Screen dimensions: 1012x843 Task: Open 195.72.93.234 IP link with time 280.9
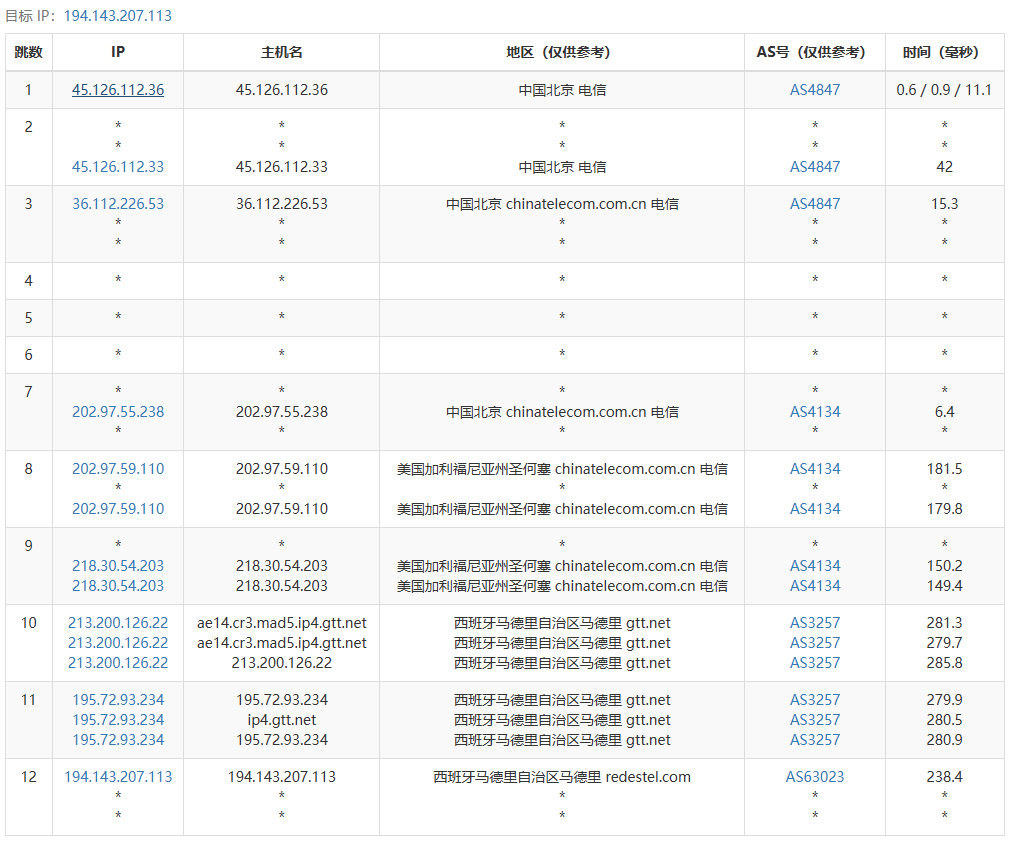[118, 740]
